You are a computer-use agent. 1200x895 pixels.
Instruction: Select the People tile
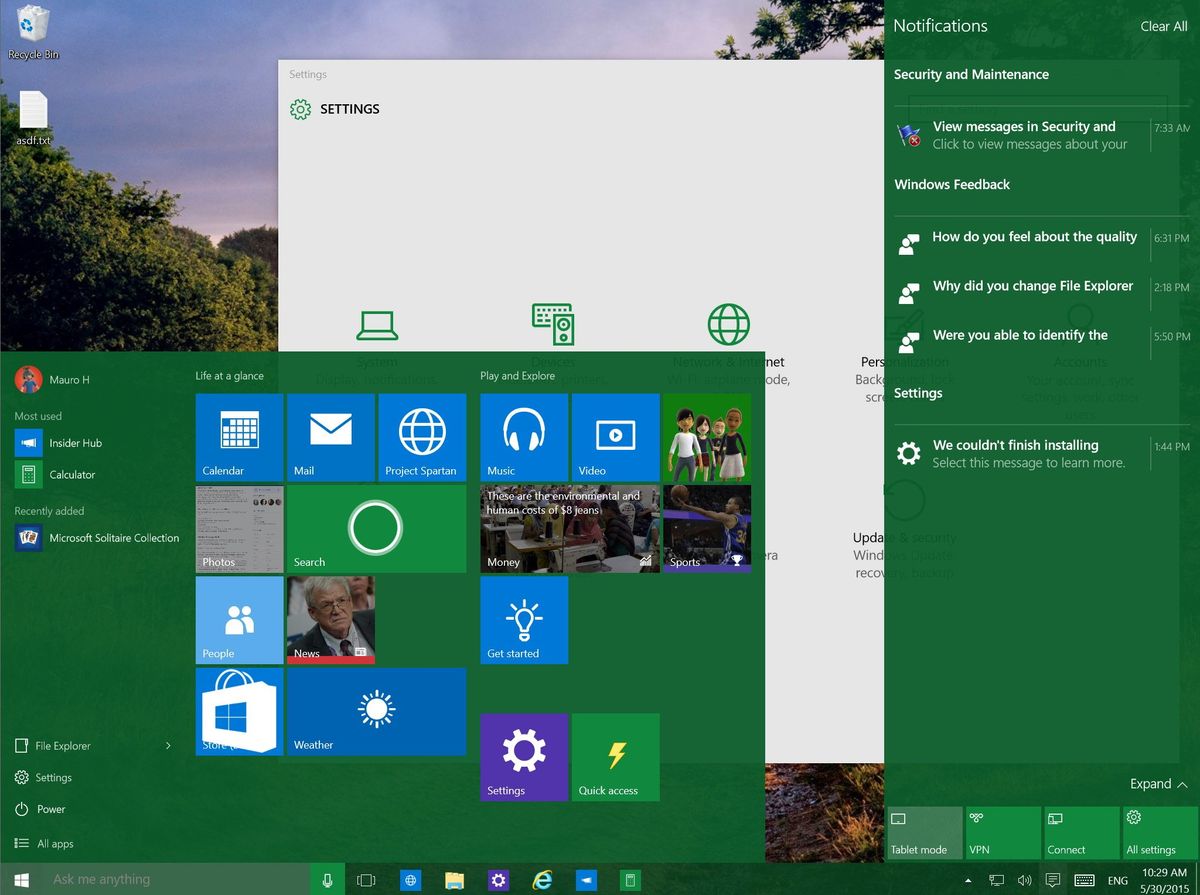point(238,620)
